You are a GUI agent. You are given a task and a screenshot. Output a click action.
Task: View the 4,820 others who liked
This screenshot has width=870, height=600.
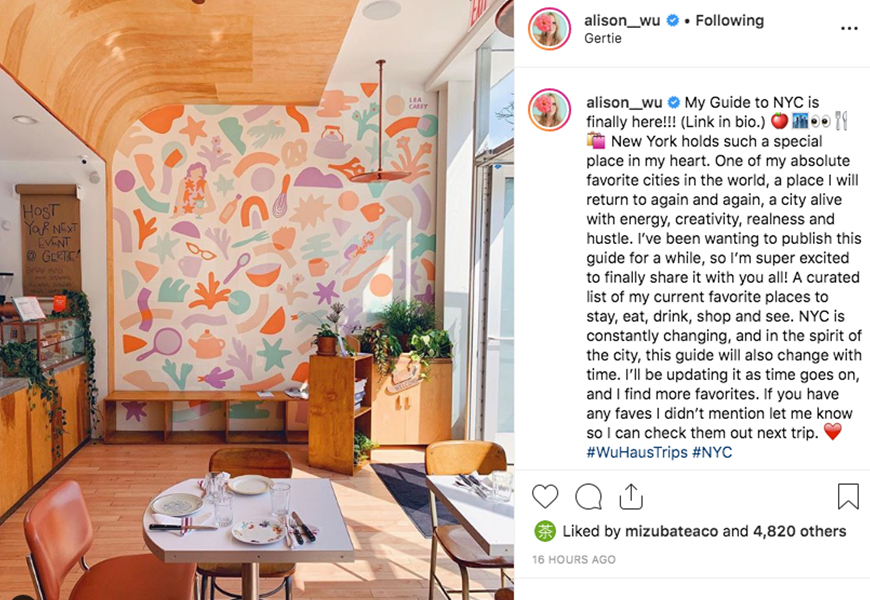click(800, 531)
